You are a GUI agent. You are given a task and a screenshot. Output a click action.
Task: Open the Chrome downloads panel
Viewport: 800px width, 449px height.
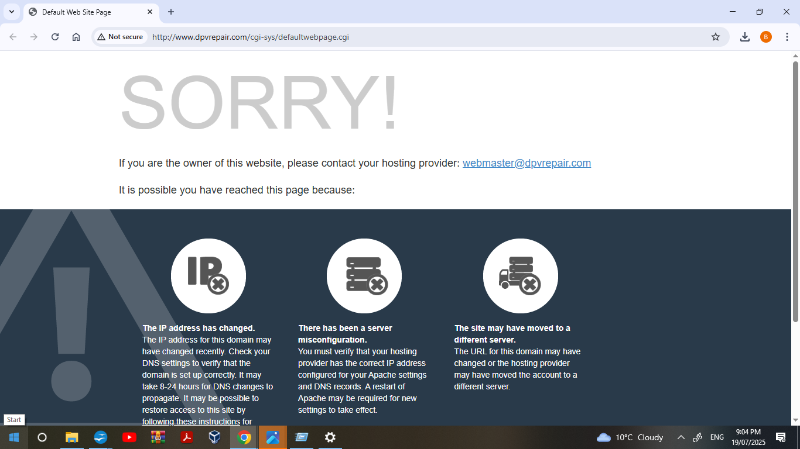point(745,37)
